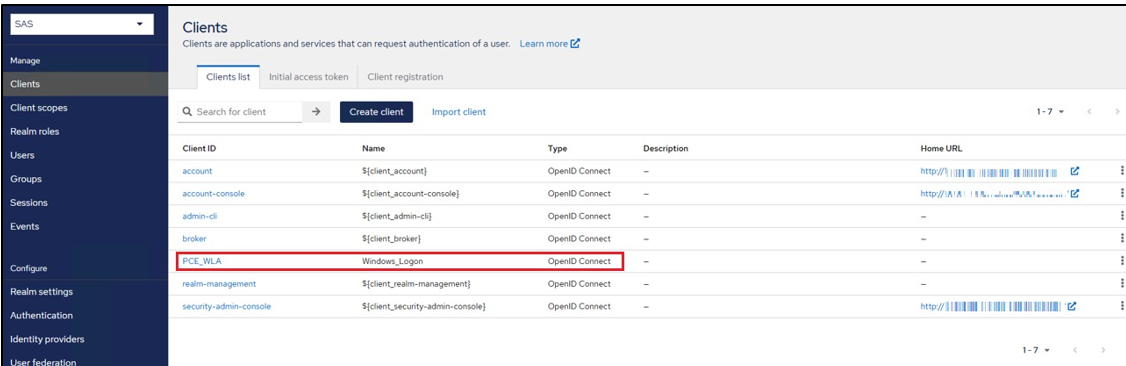Click bottom previous page arrow

pos(1075,350)
